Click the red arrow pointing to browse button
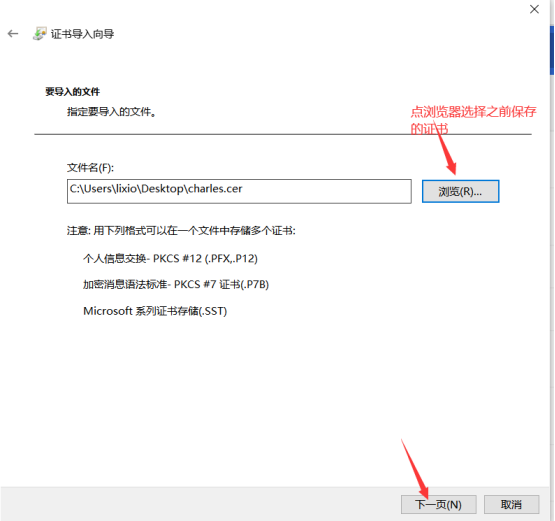 pos(446,149)
